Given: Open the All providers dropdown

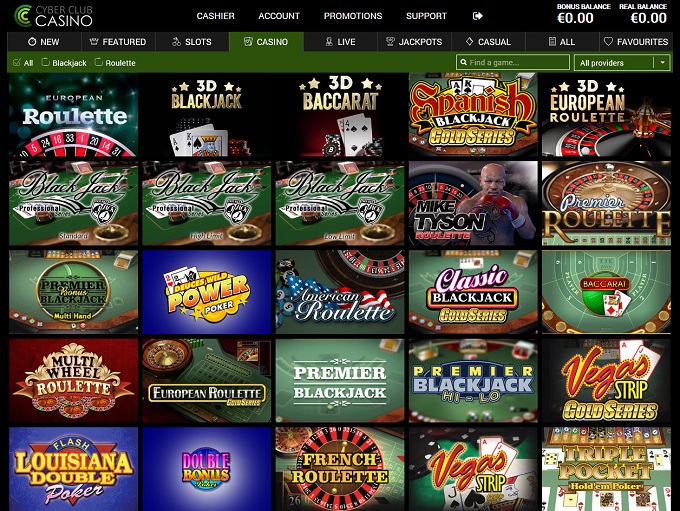Looking at the screenshot, I should coord(622,62).
